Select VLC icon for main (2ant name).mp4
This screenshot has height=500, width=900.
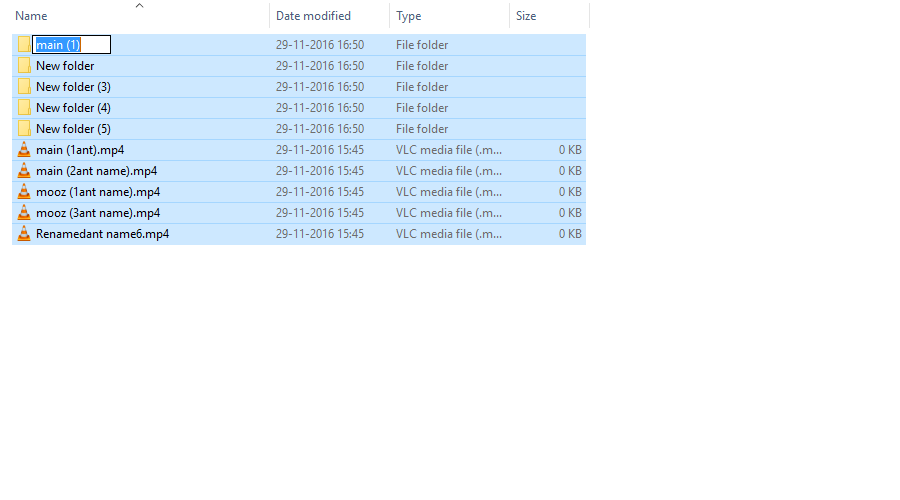tap(24, 171)
